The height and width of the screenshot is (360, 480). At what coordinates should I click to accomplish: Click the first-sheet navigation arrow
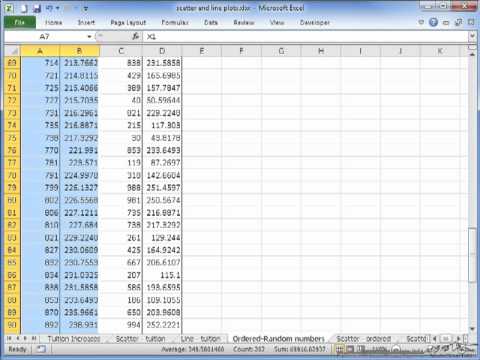pyautogui.click(x=9, y=338)
